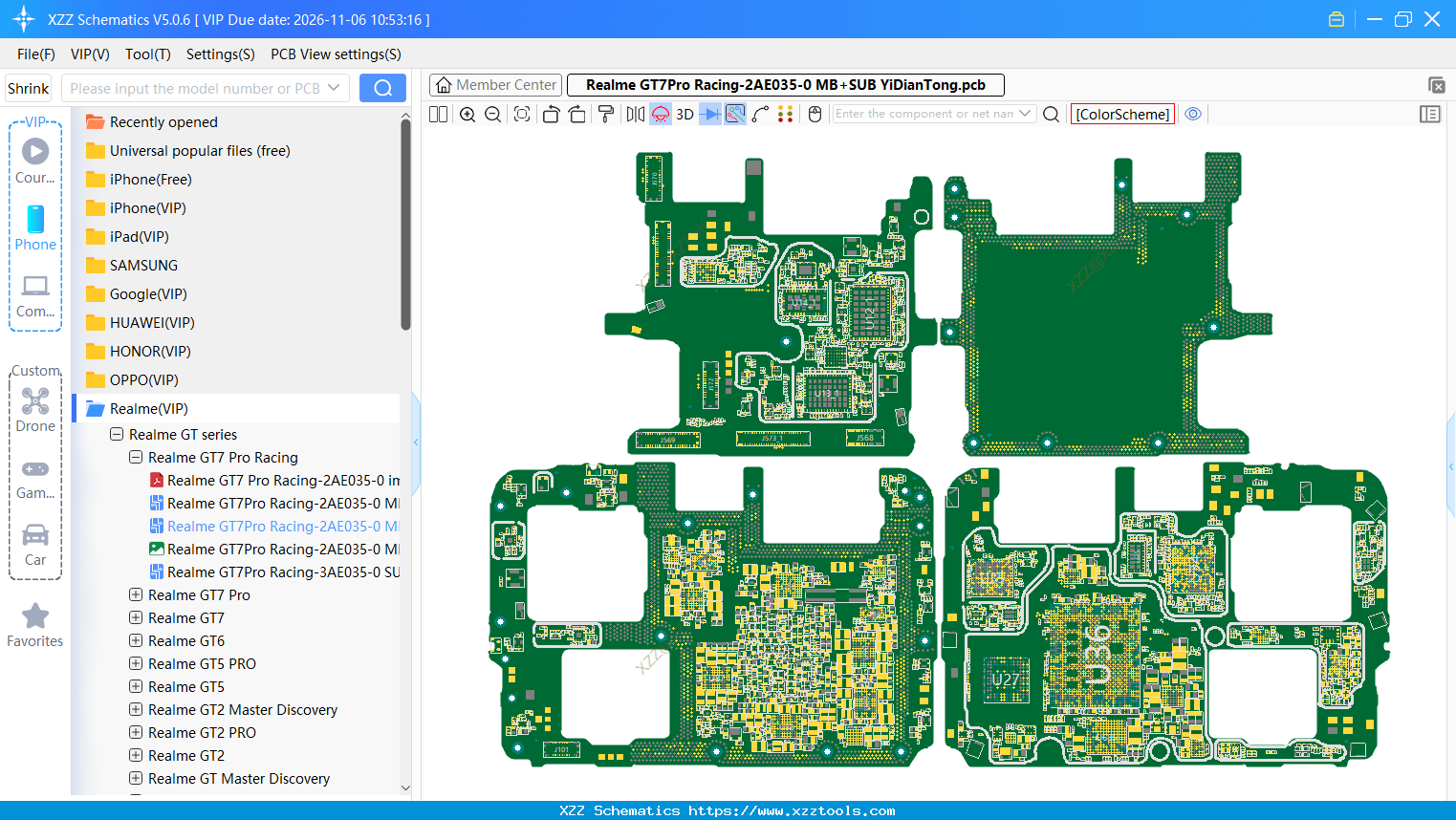
Task: Expand the Realme GT6 folder
Action: (x=136, y=640)
